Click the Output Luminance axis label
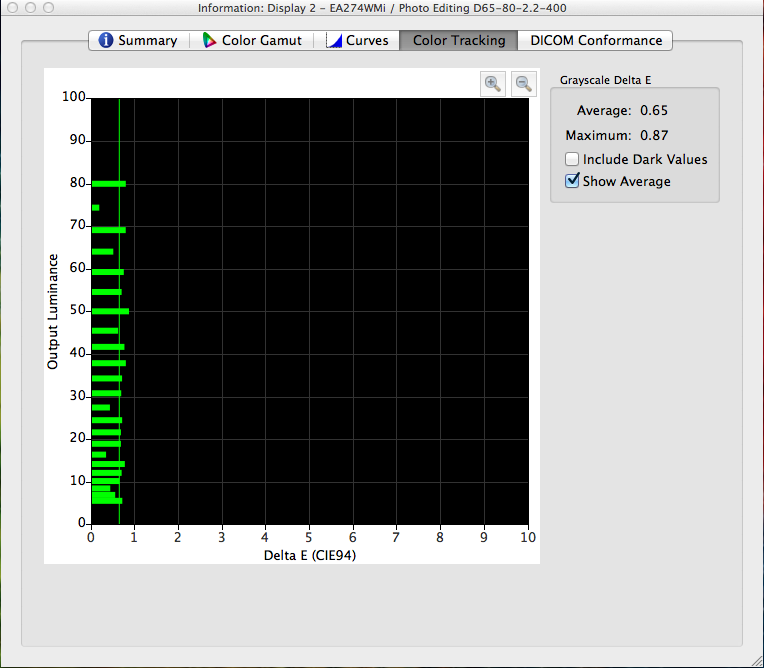Screen dimensions: 764x668 pos(52,311)
